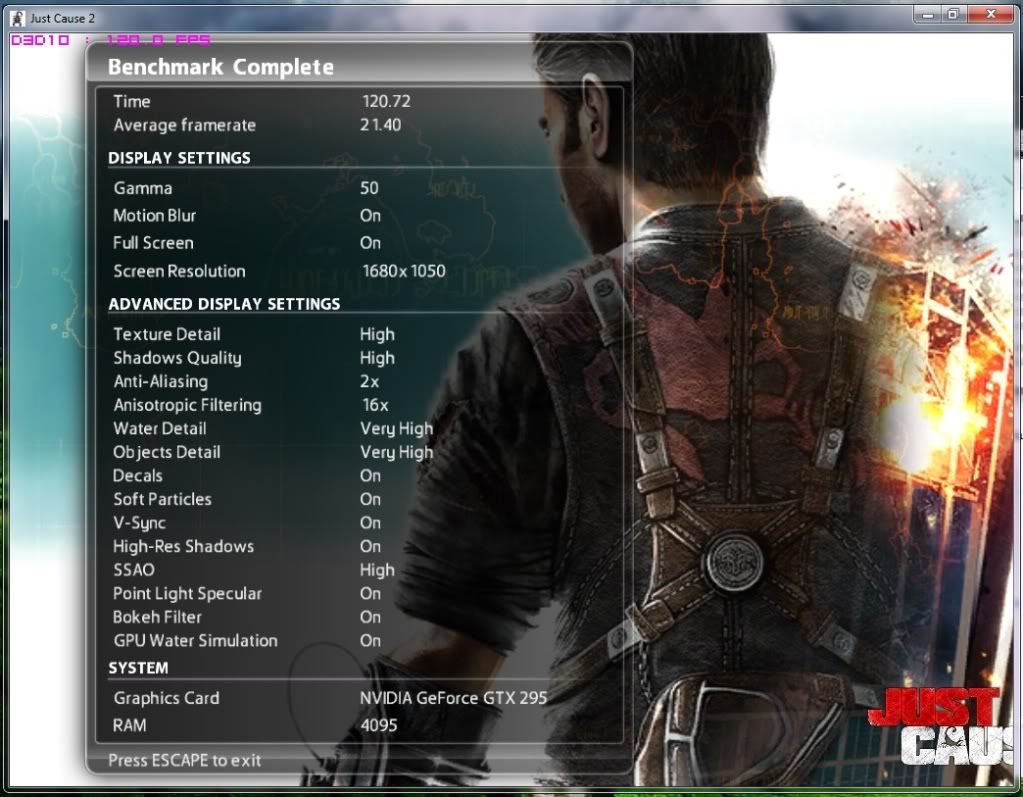This screenshot has height=797, width=1023.
Task: Click the Just Cause 2 title bar icon
Action: pyautogui.click(x=18, y=18)
